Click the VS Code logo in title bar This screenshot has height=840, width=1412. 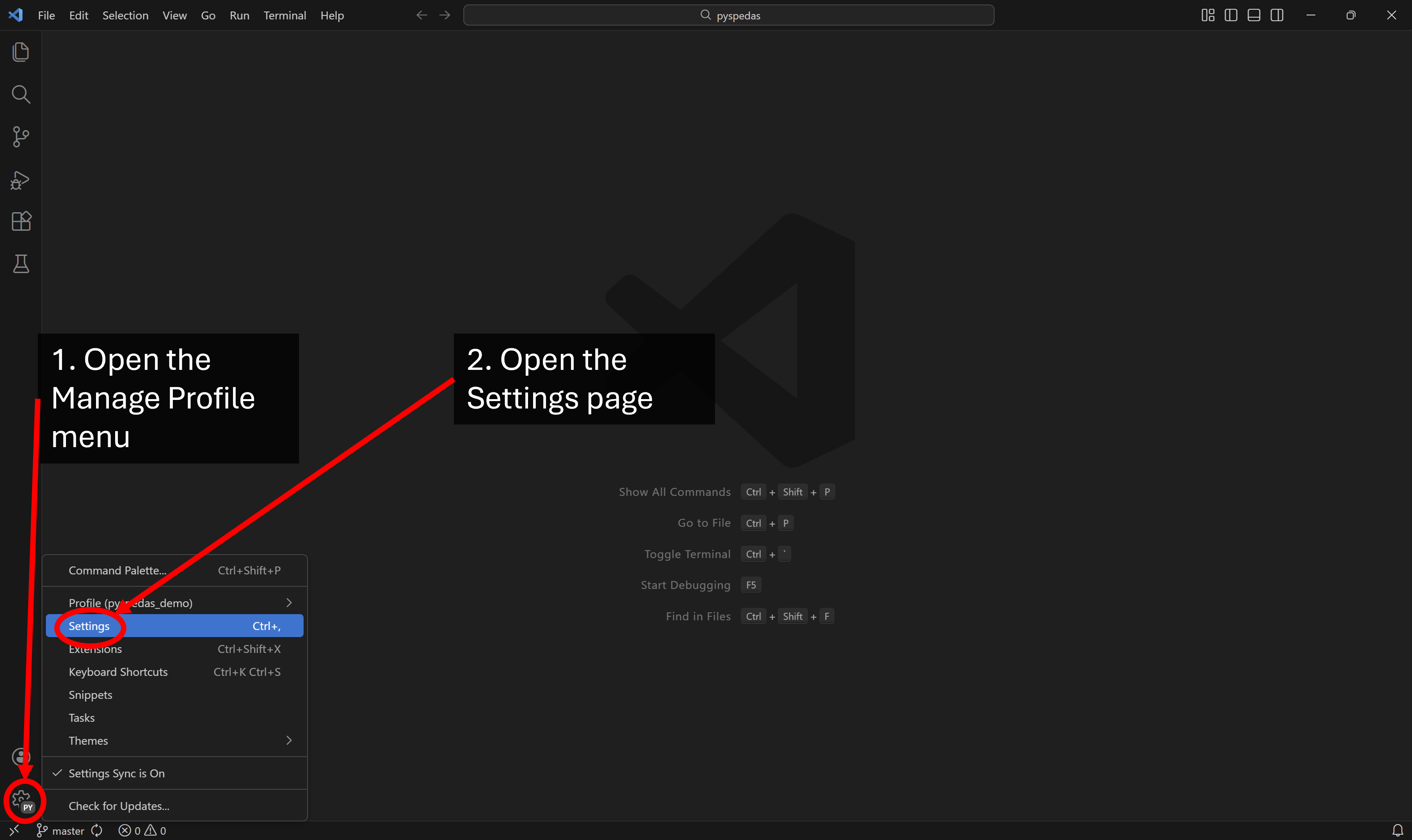[15, 15]
